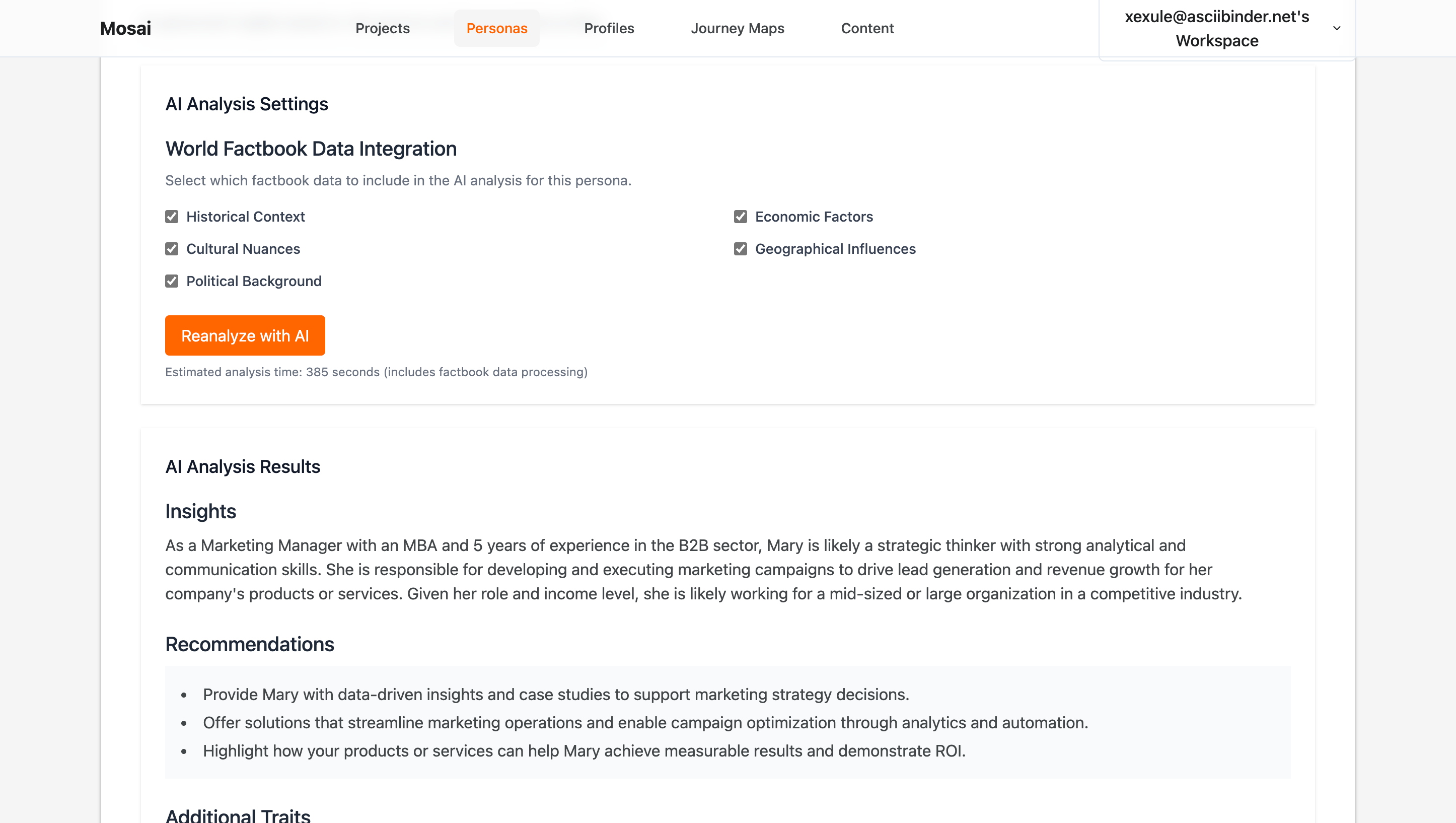Toggle Cultural Nuances checkbox
1456x823 pixels.
(172, 249)
